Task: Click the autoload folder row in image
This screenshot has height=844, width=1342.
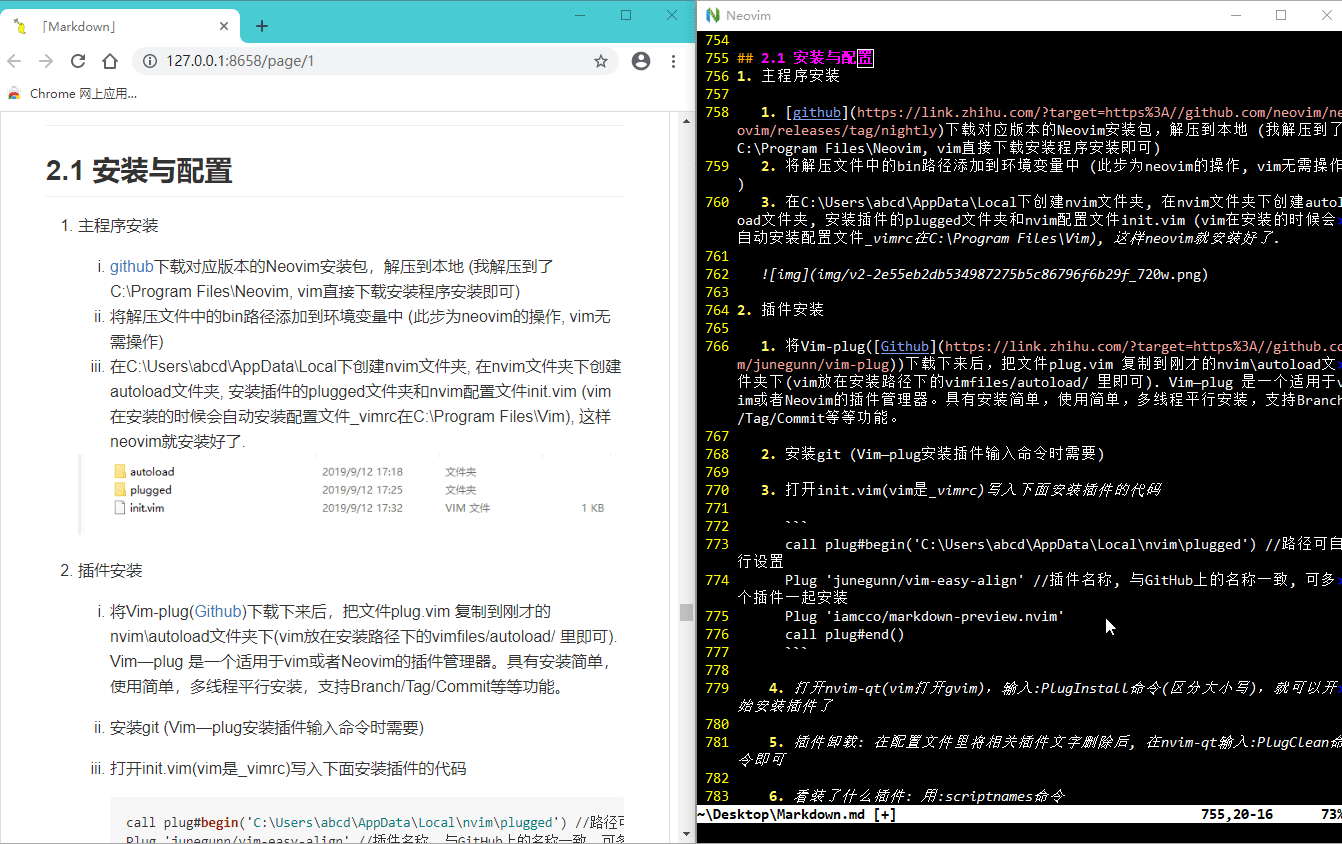Action: (x=357, y=471)
